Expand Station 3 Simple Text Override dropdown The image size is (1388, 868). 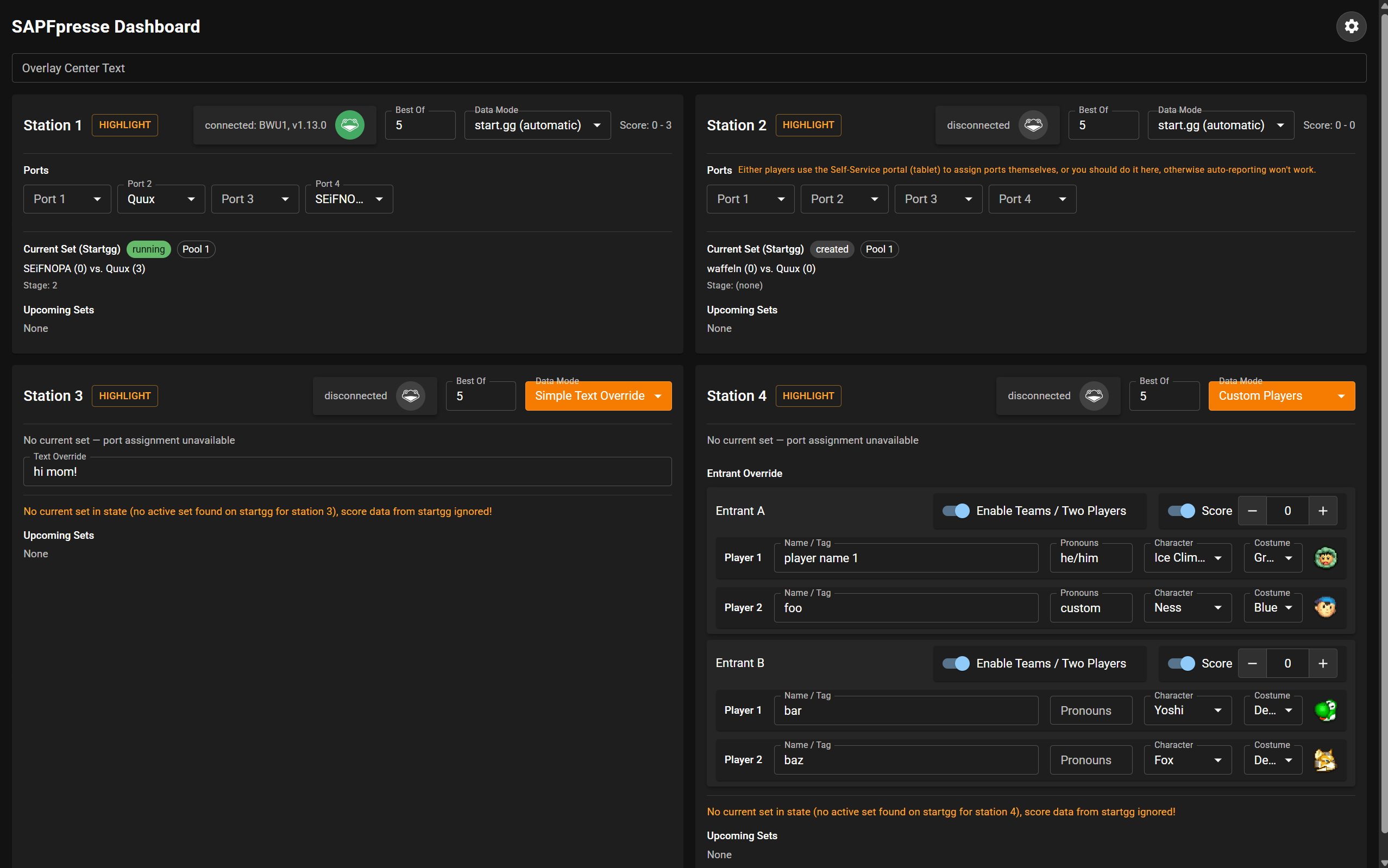coord(598,395)
